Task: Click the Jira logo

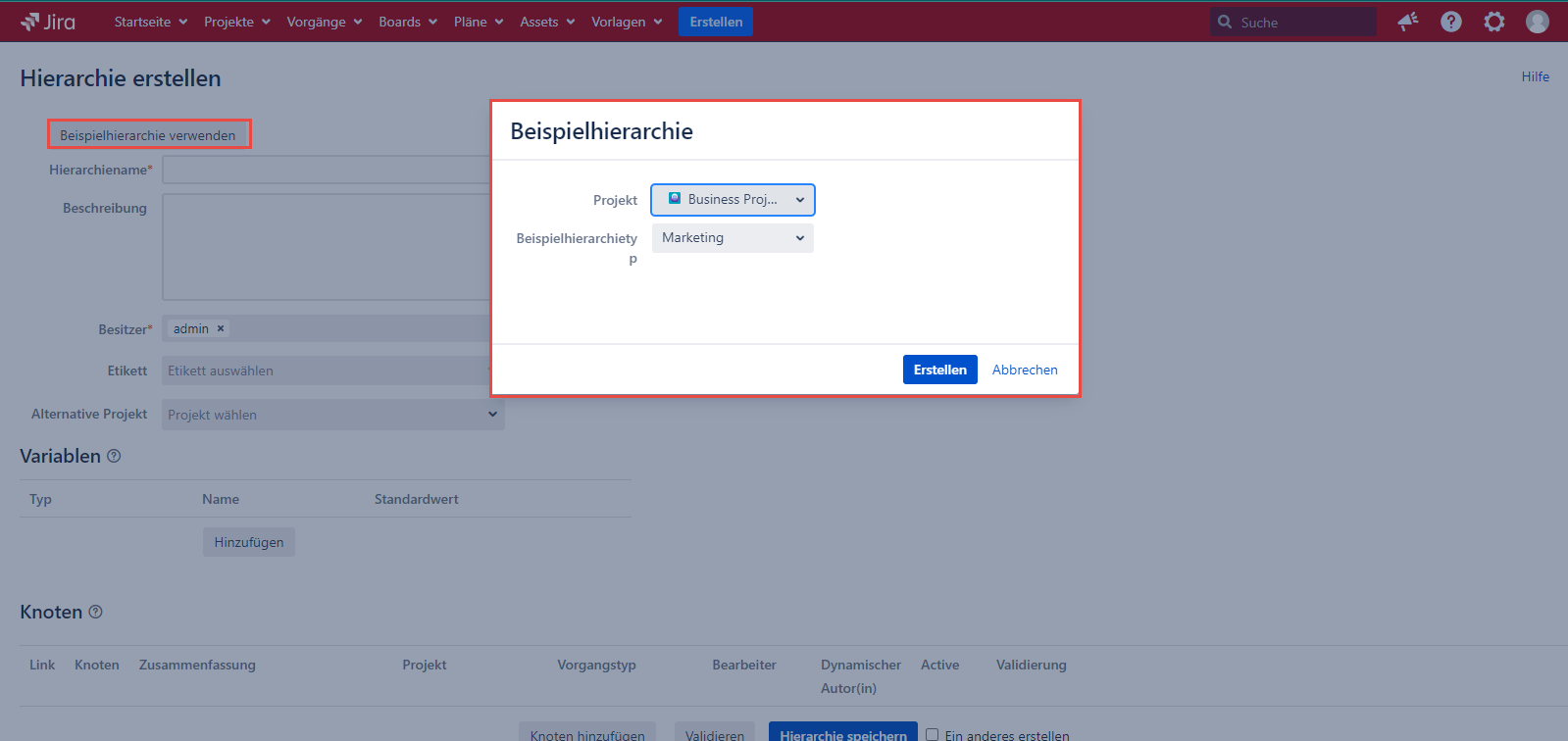Action: (48, 22)
